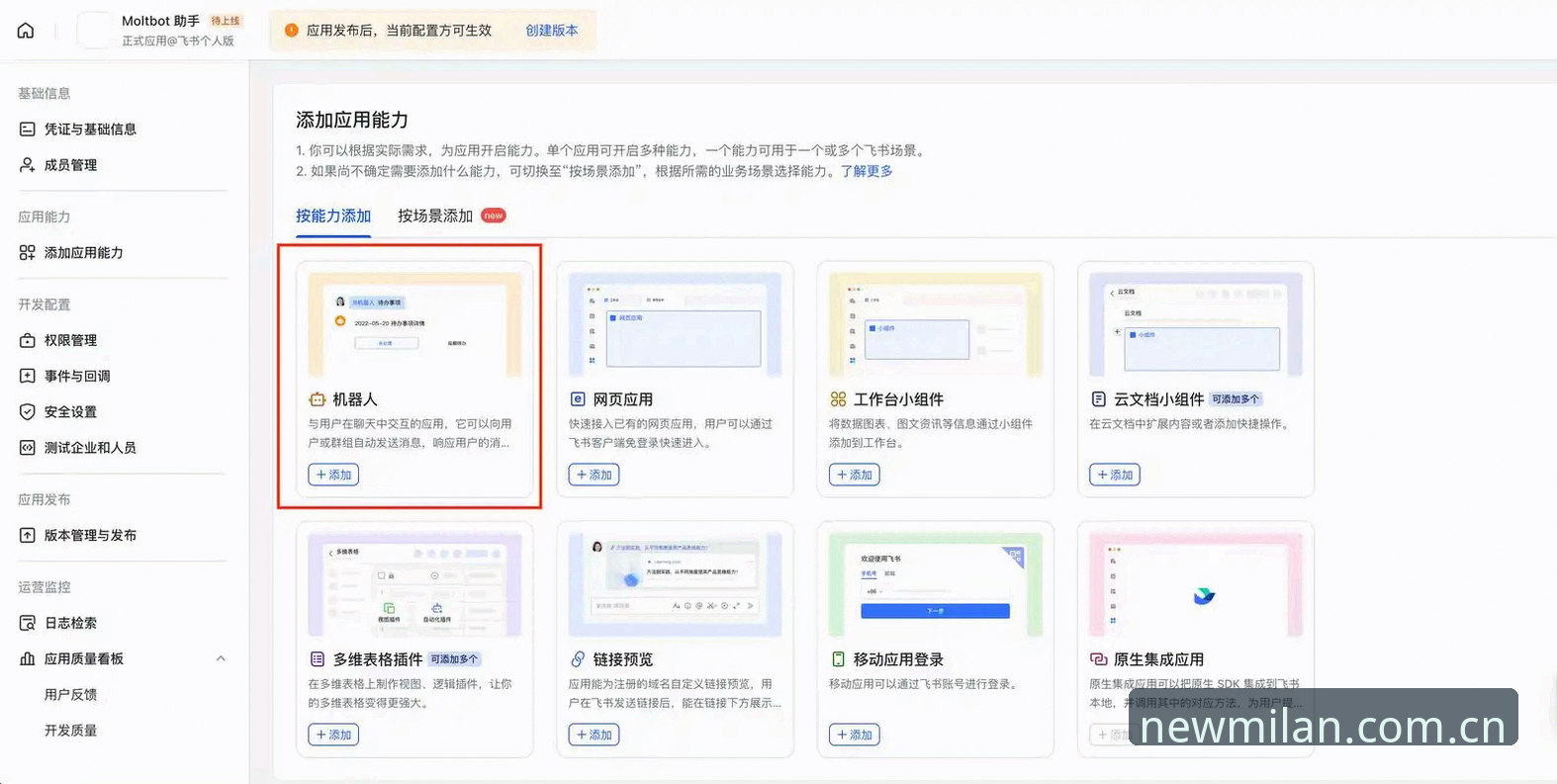Click the 添加应用能力 grid icon
The image size is (1557, 784).
[x=28, y=253]
